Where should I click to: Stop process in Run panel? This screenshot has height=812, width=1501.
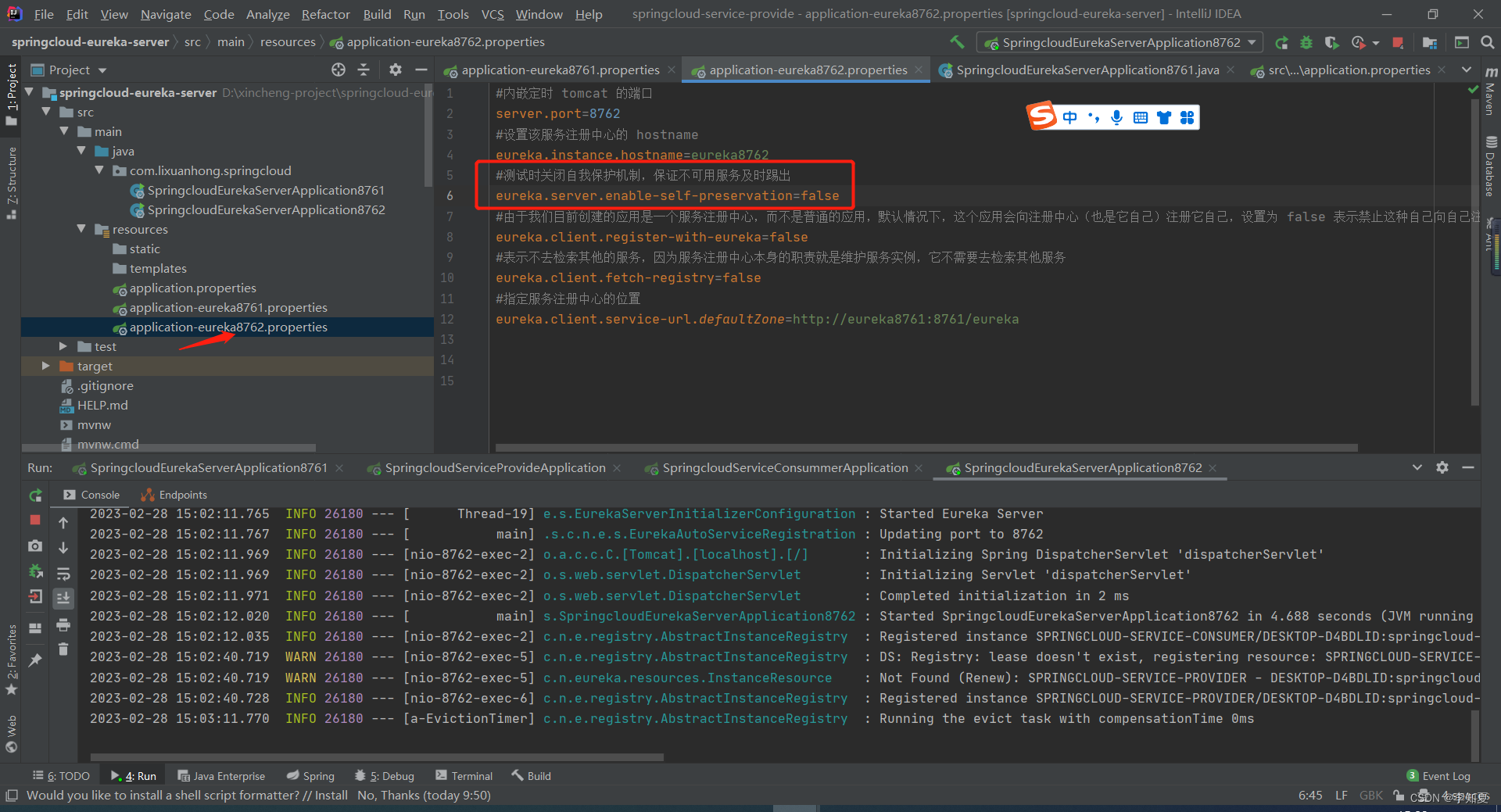pyautogui.click(x=35, y=520)
